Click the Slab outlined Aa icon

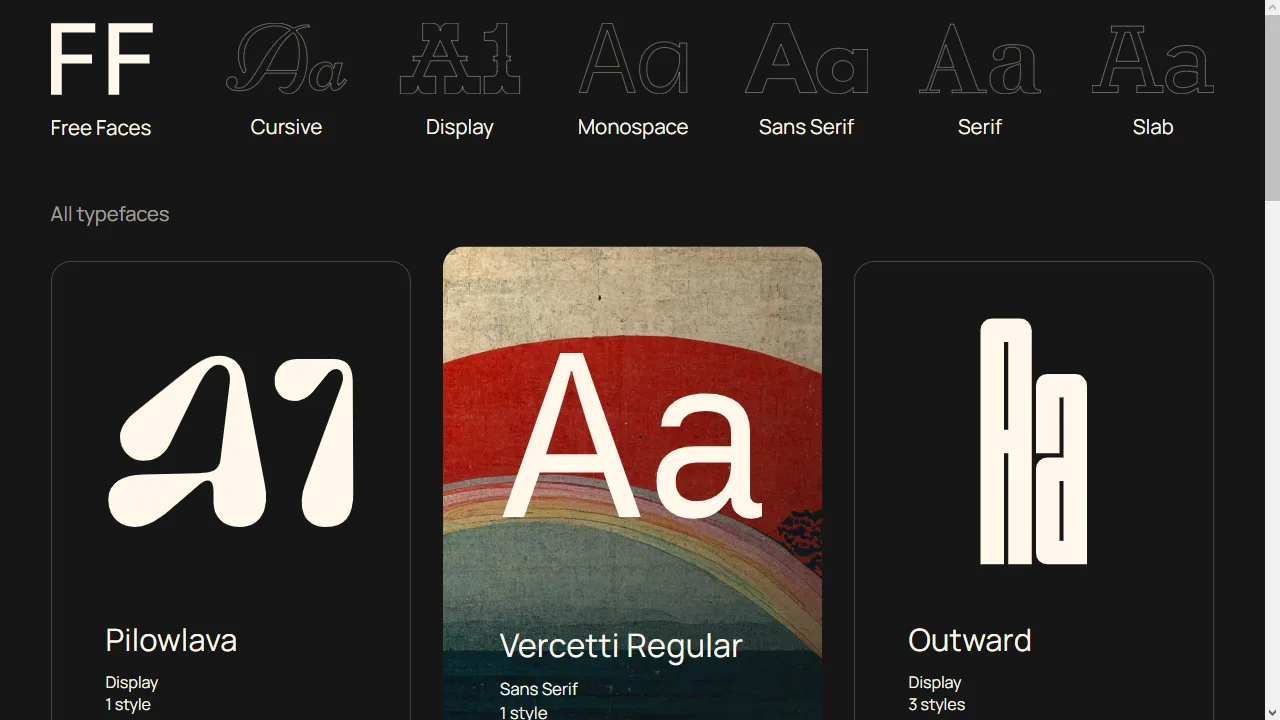pyautogui.click(x=1153, y=58)
